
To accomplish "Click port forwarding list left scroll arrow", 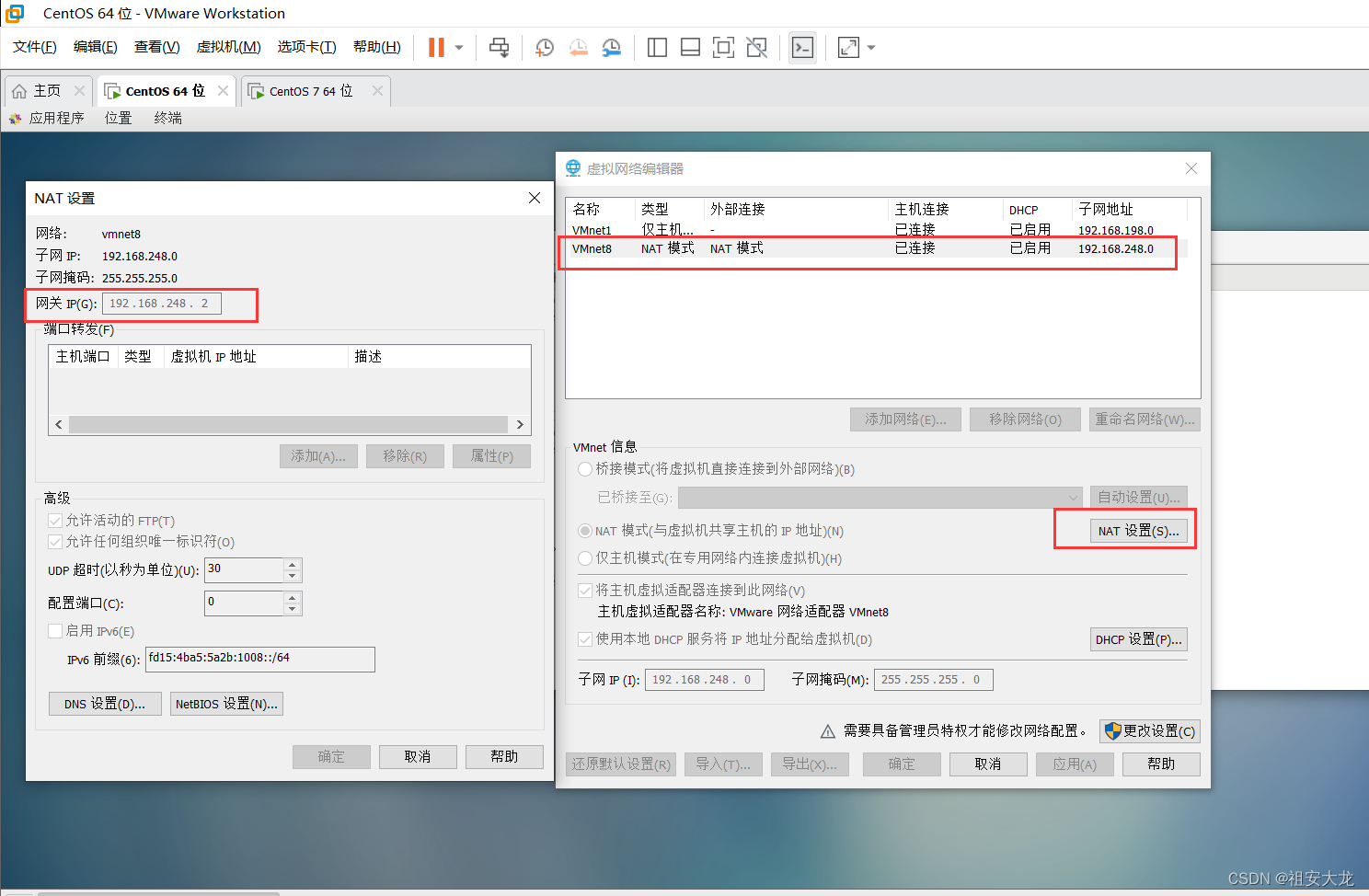I will (59, 425).
